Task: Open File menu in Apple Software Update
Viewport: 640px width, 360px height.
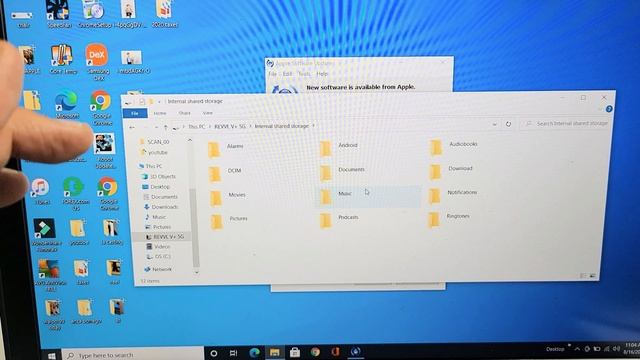Action: [x=273, y=74]
